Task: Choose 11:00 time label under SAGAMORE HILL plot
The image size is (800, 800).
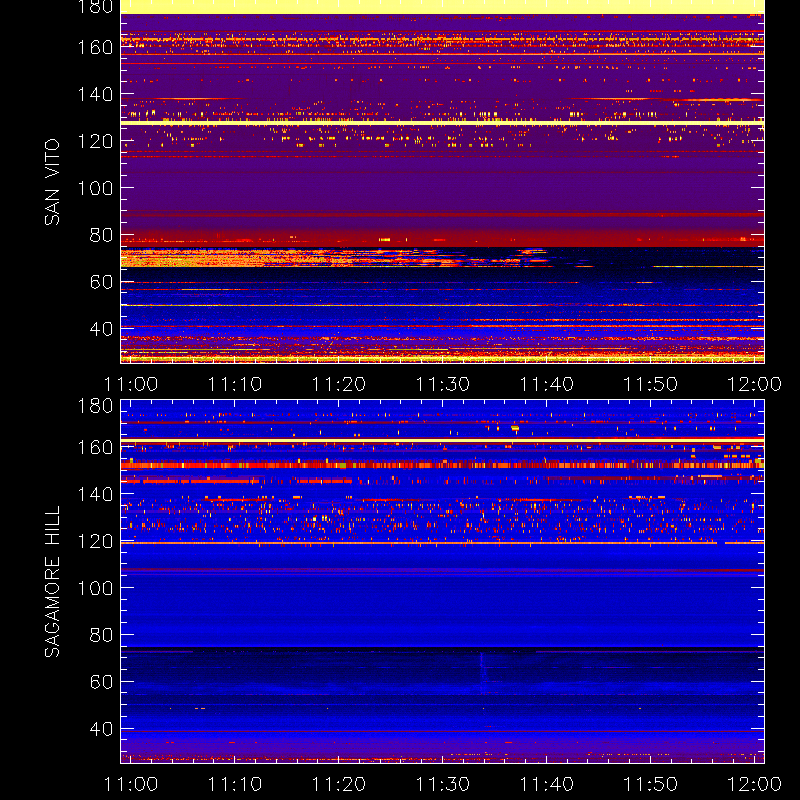Action: coord(131,784)
